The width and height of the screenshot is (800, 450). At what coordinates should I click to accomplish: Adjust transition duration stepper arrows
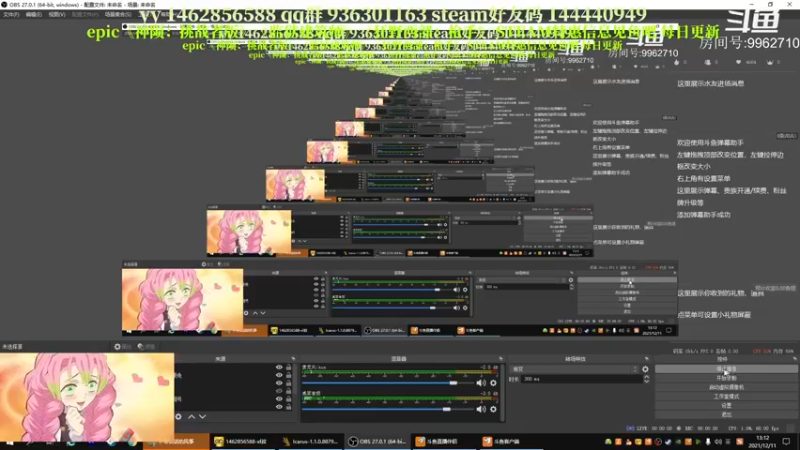[x=646, y=379]
